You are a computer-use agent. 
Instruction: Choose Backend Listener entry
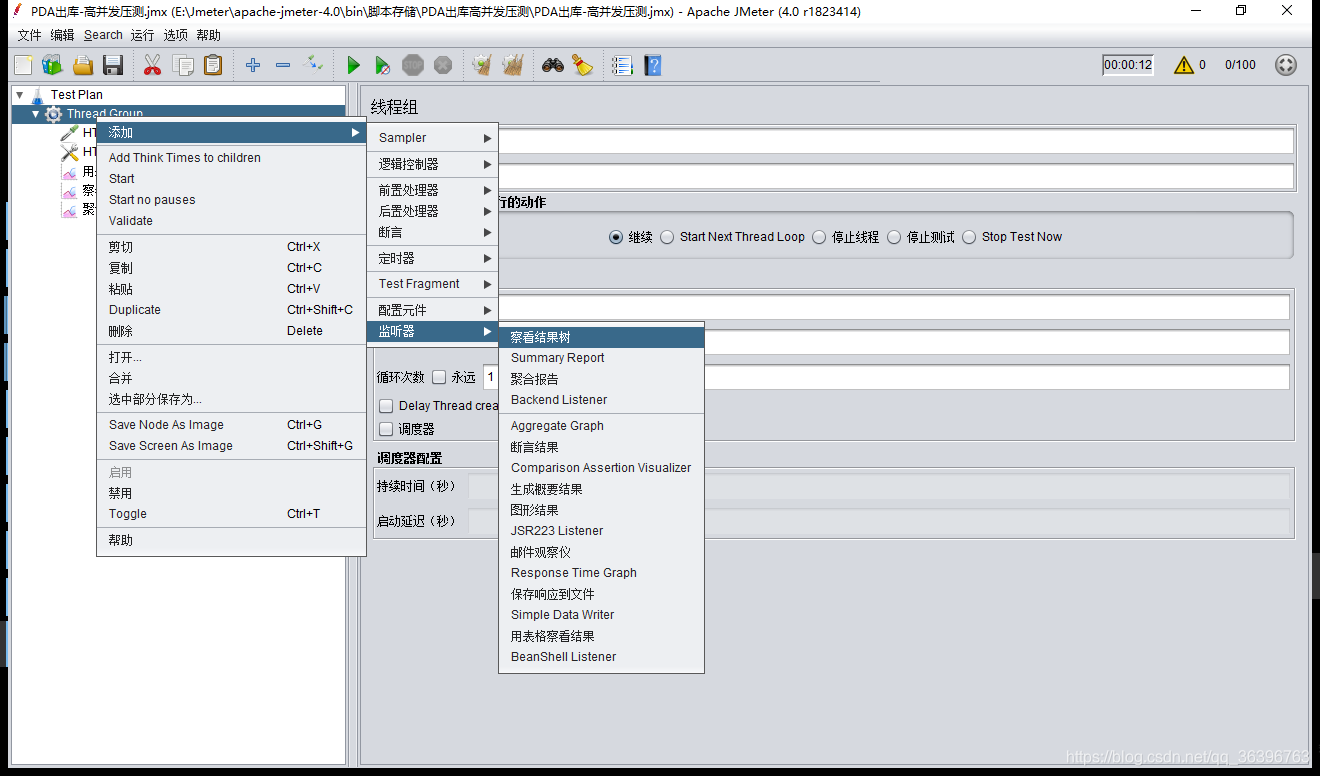(601, 400)
